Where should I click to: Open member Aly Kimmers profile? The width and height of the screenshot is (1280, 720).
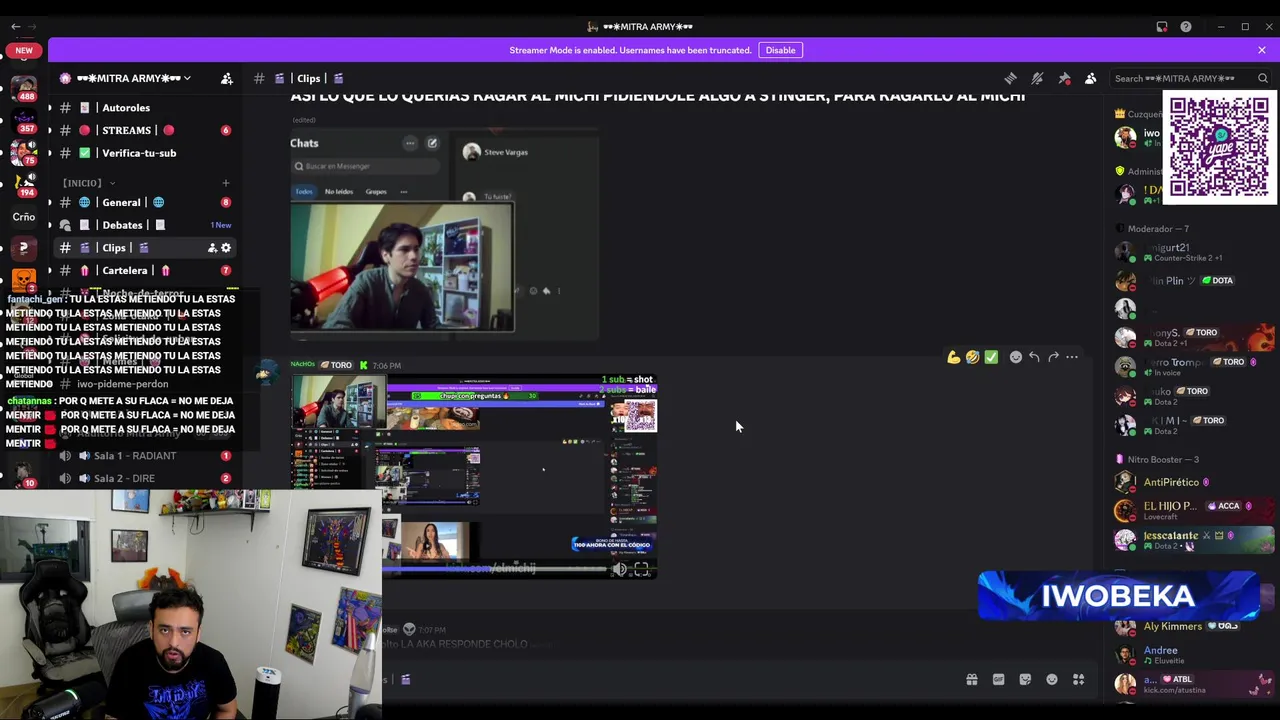coord(1192,627)
